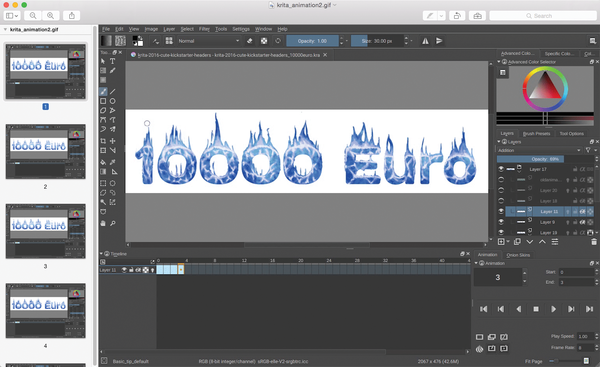Select the Elliptical selection tool
This screenshot has height=367, width=600.
[x=112, y=183]
